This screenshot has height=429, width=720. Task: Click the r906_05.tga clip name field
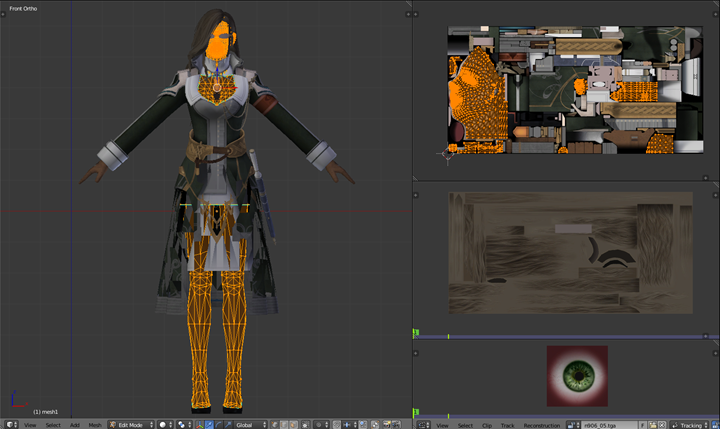pyautogui.click(x=604, y=424)
